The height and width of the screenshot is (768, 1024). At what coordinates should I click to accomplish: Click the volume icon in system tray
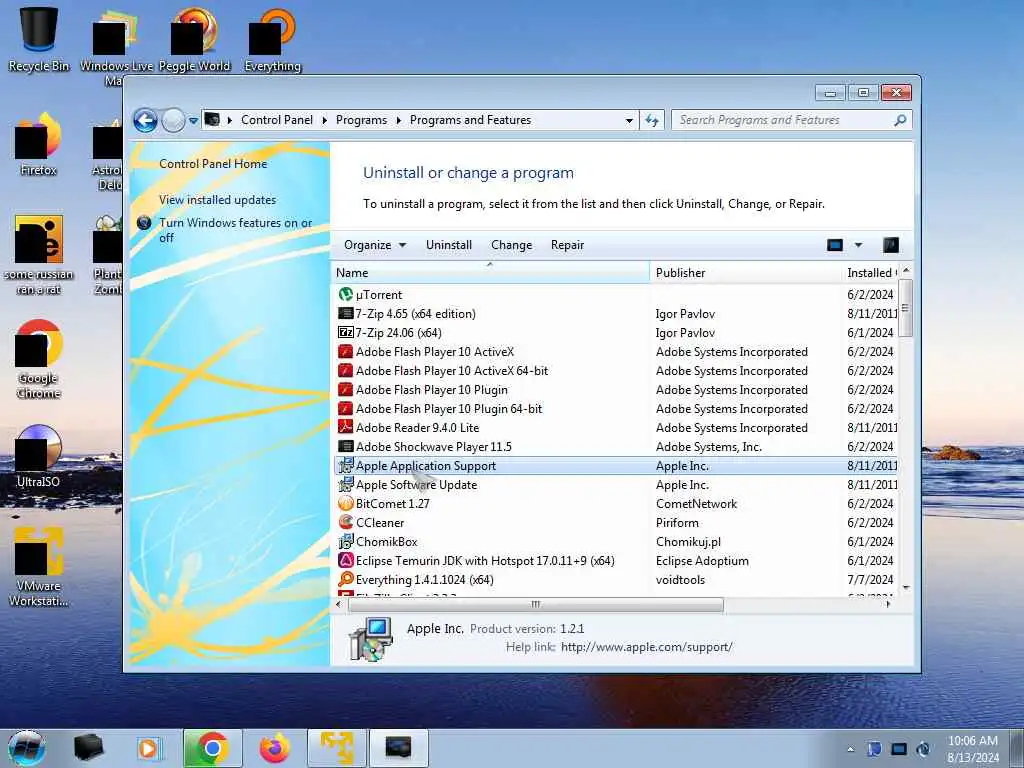click(923, 749)
